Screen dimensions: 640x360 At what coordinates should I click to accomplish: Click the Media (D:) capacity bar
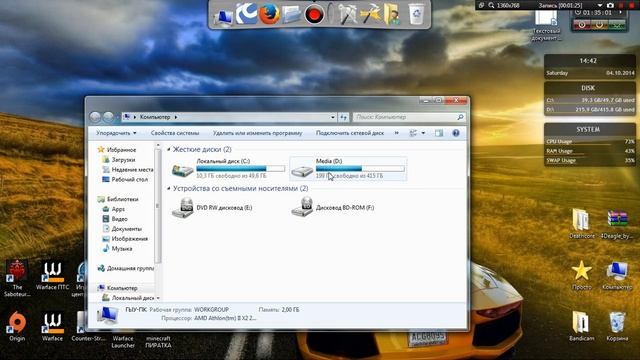[360, 168]
